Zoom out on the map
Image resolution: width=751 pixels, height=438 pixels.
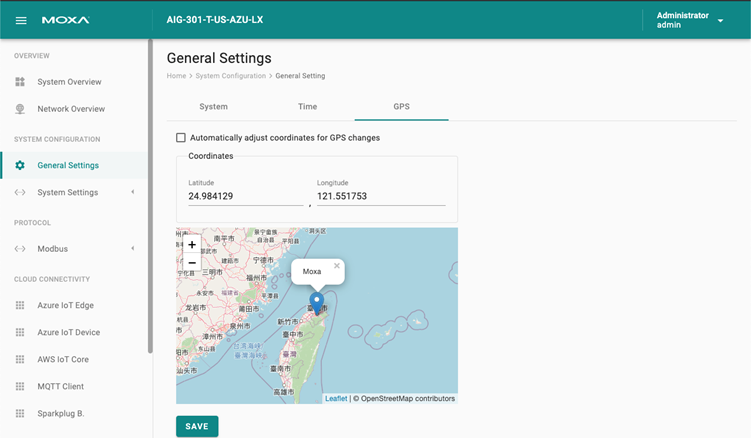click(x=192, y=263)
